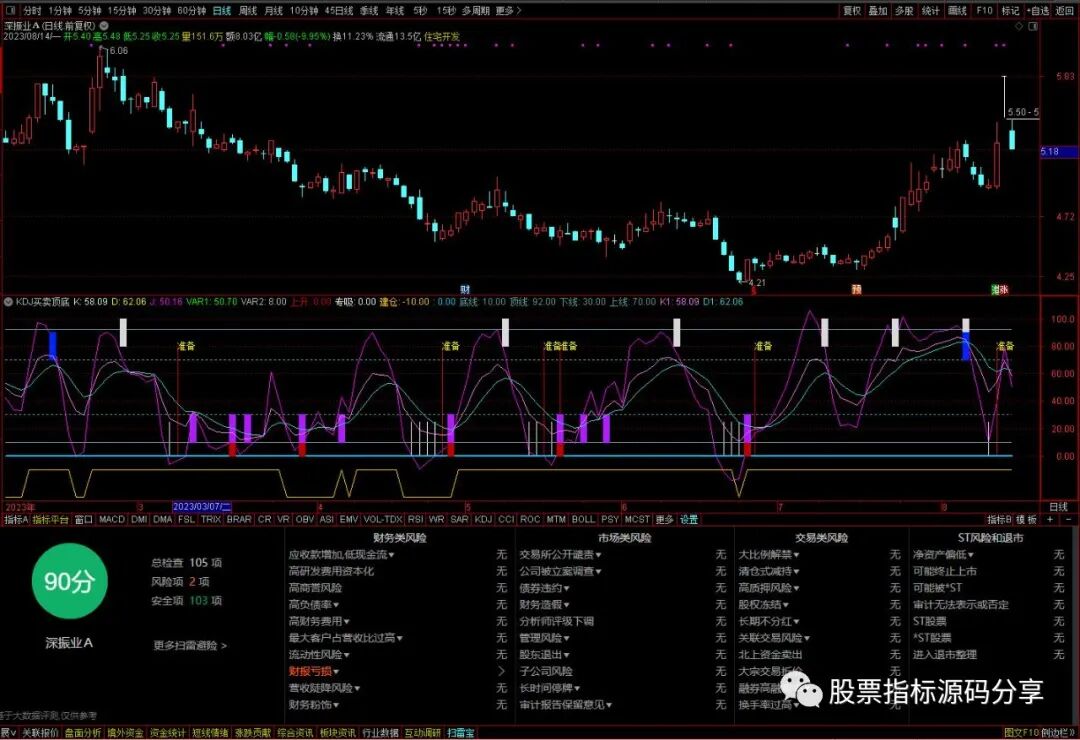Expand 高质押风险 item

click(x=769, y=588)
